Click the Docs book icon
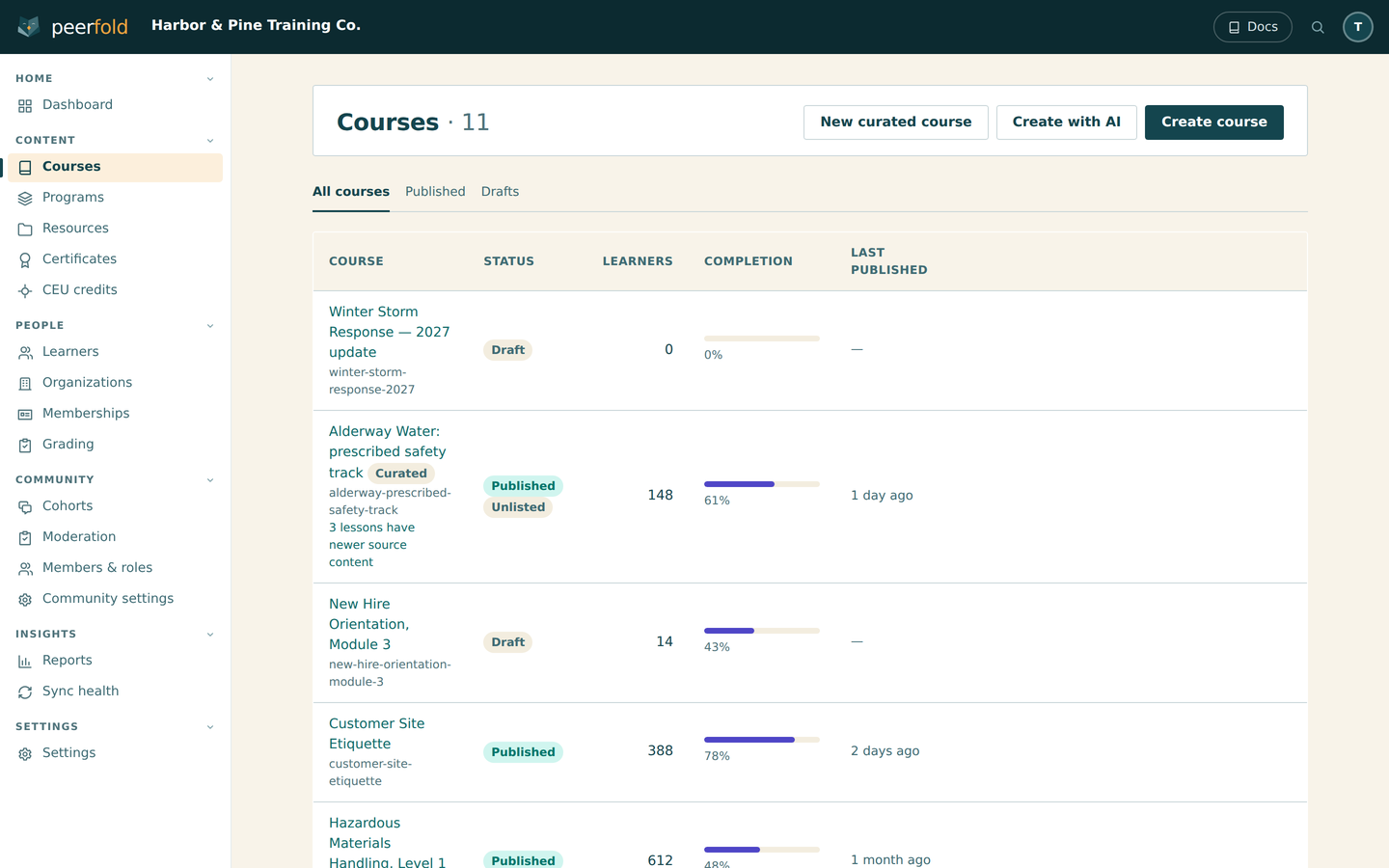1389x868 pixels. click(1234, 27)
